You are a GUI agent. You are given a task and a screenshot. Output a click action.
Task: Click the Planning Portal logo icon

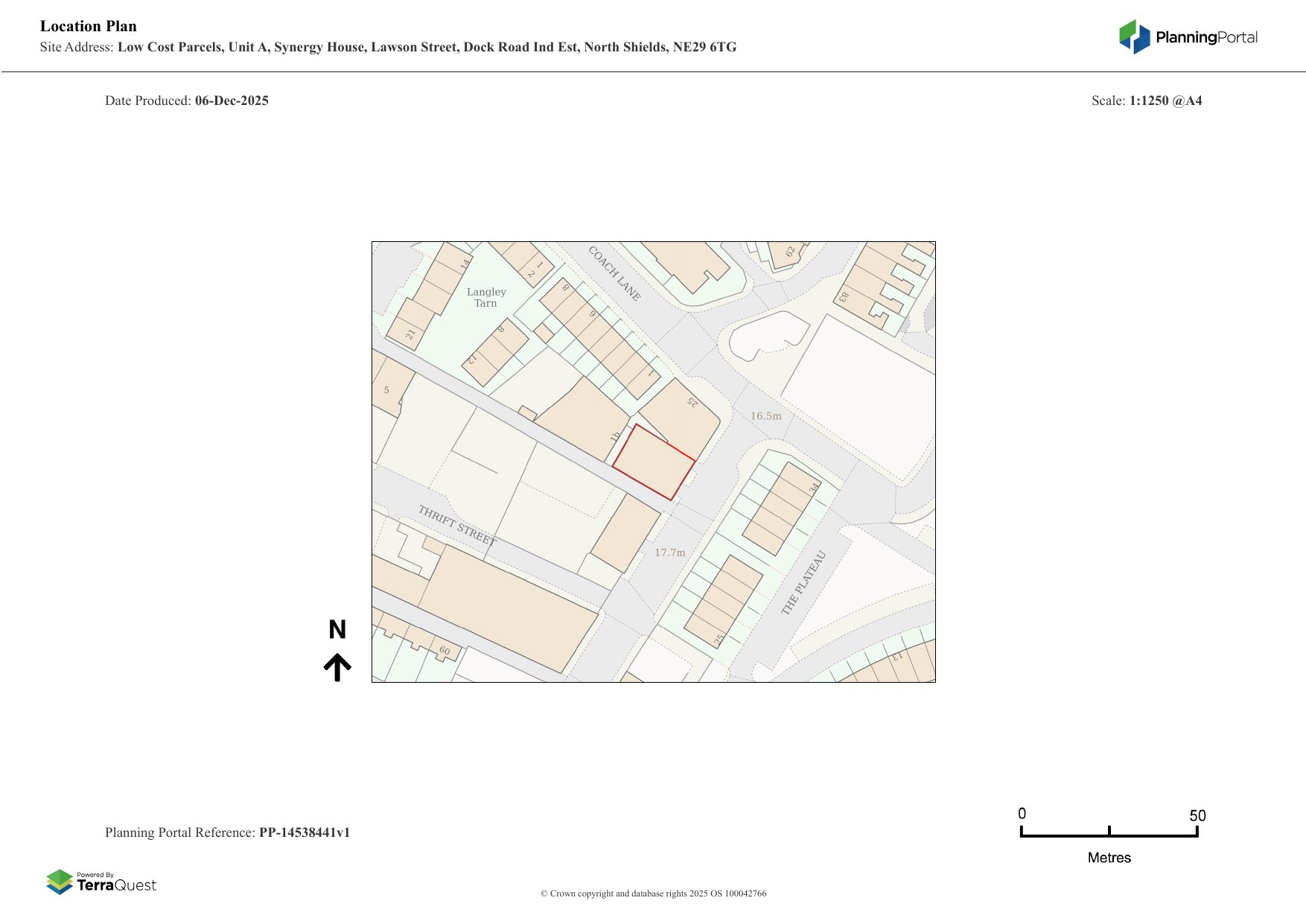pos(1134,36)
